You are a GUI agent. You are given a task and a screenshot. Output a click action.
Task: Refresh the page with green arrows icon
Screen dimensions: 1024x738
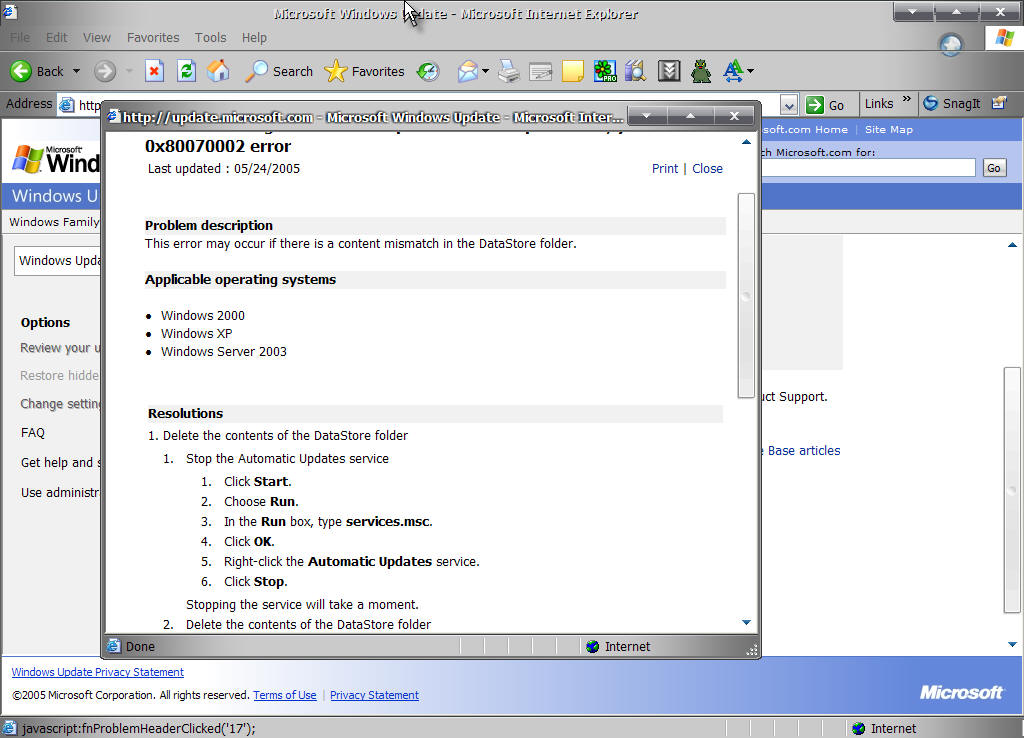(187, 71)
